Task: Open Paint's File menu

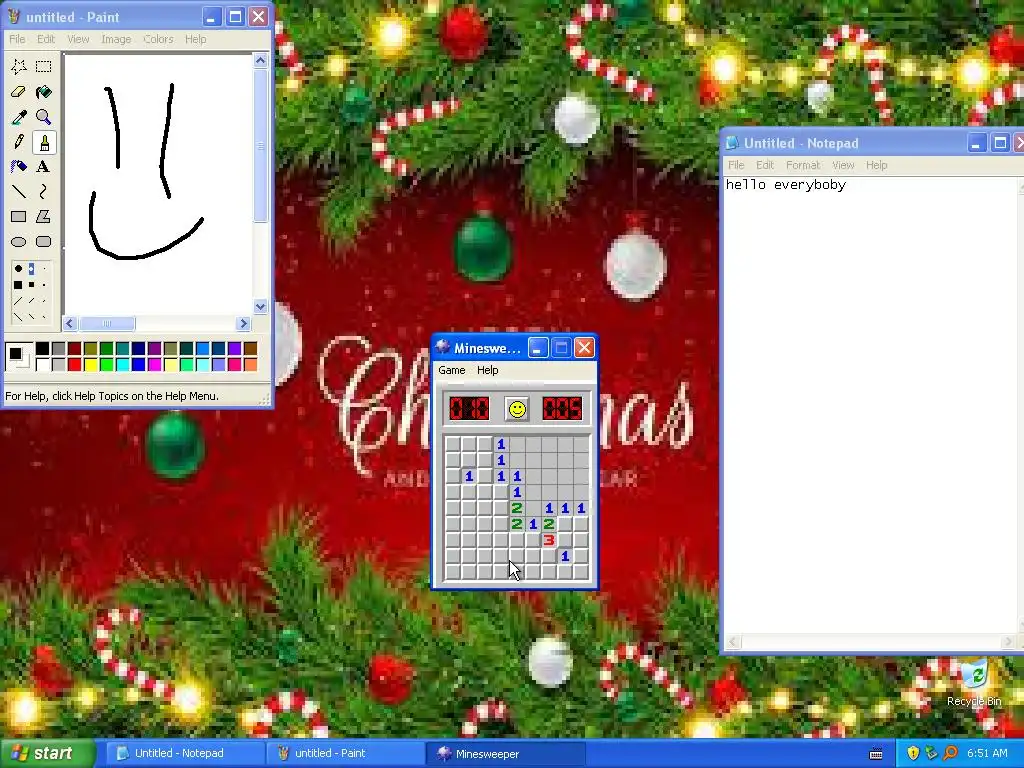Action: (17, 39)
